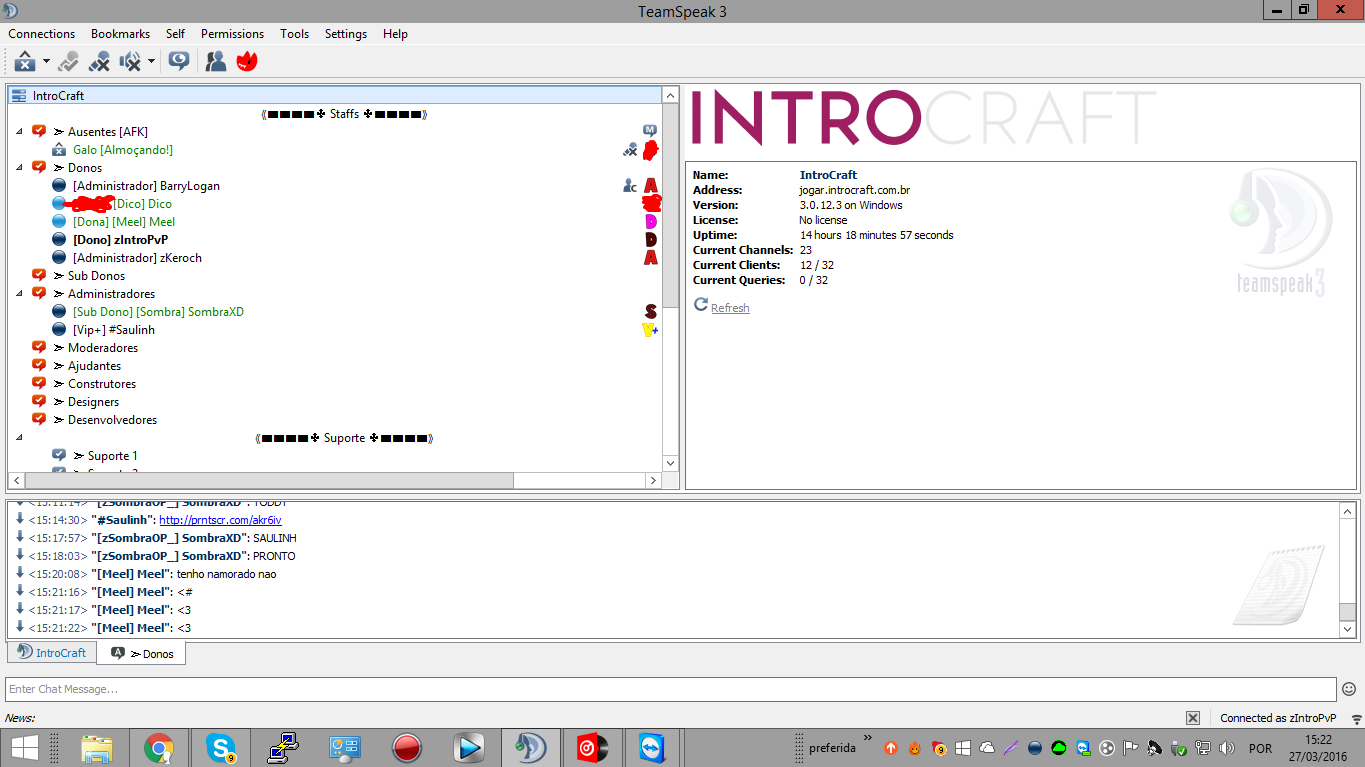
Task: Open the dropdown arrow beside Mute Speakers
Action: pos(151,62)
